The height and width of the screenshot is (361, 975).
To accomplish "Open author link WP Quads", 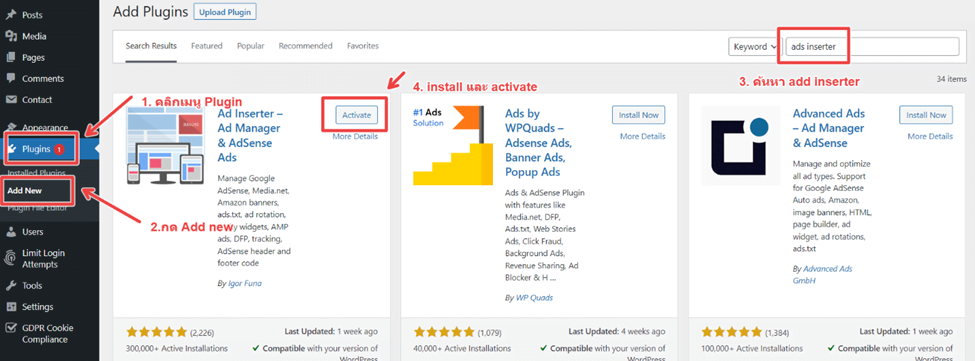I will click(534, 298).
